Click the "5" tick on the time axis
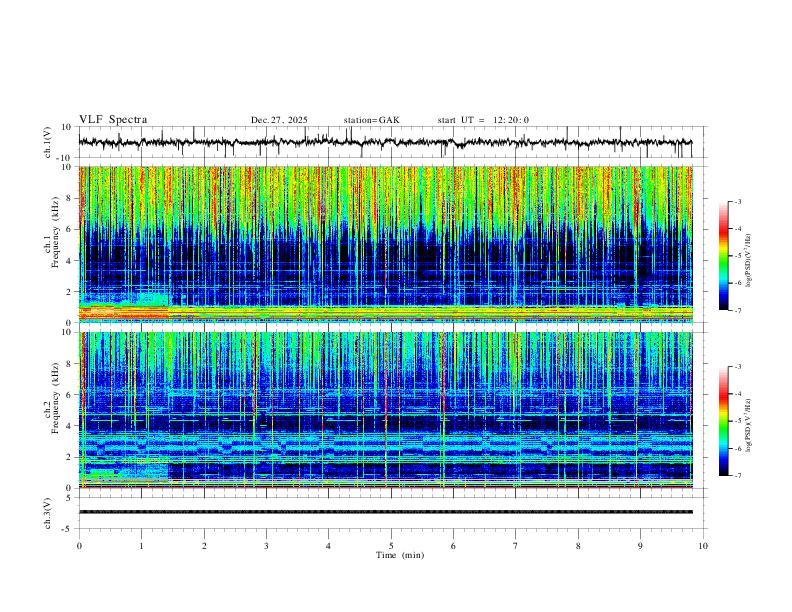Screen dimensions: 792x612 [x=391, y=546]
